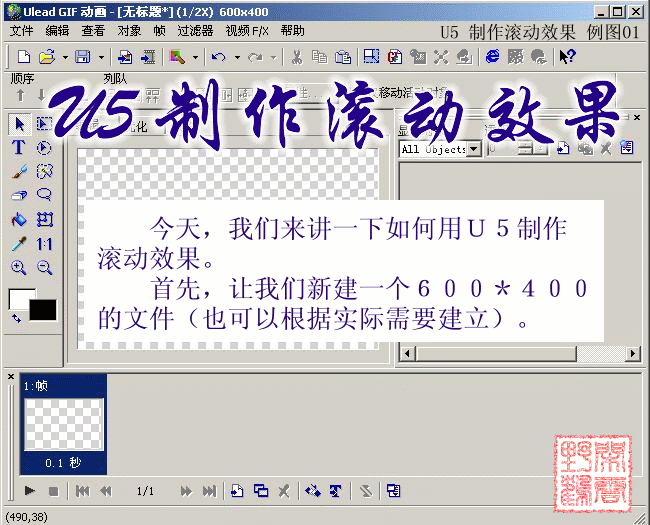Open the 帧 menu
The image size is (650, 525).
(159, 31)
